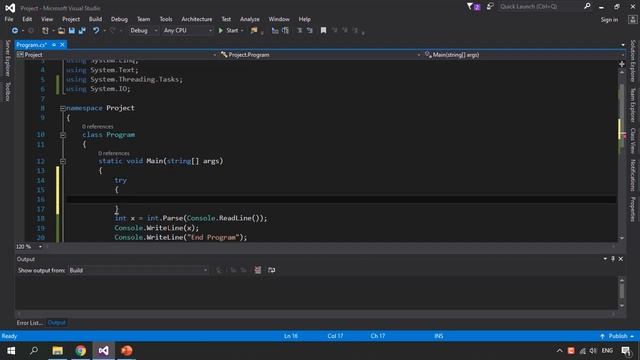Click the Find in Files toolbar icon
The width and height of the screenshot is (640, 360).
(254, 31)
